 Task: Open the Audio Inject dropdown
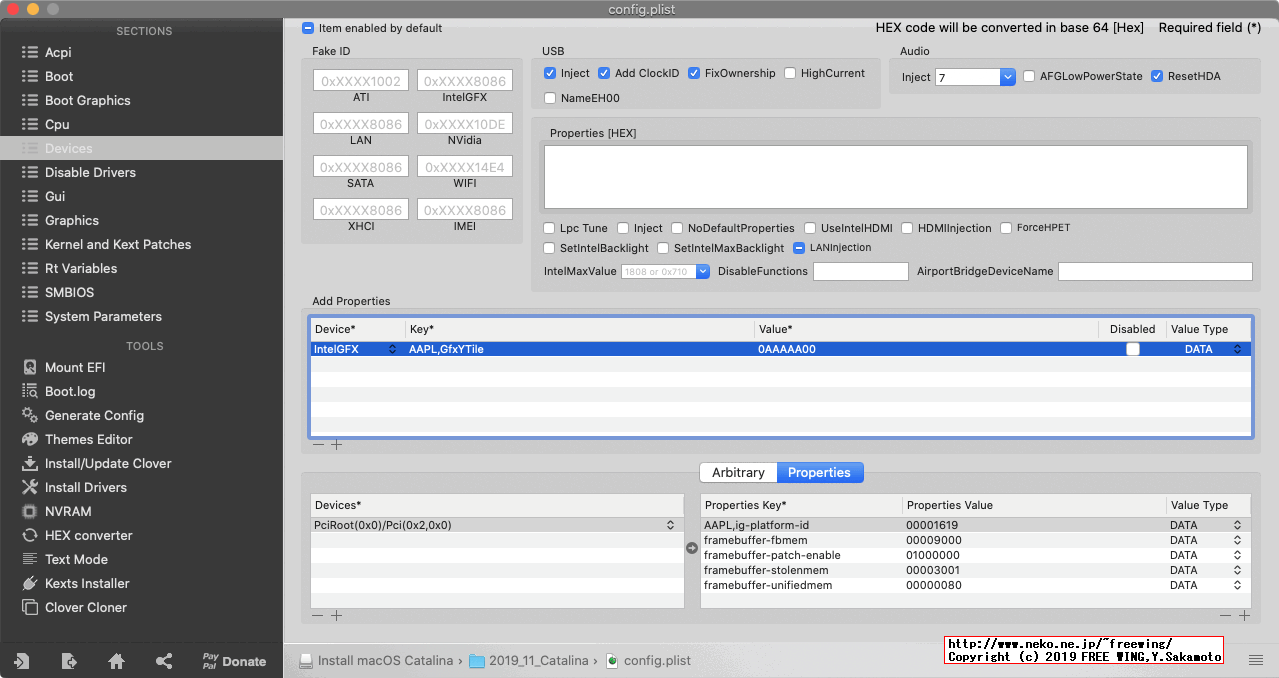pyautogui.click(x=1007, y=76)
